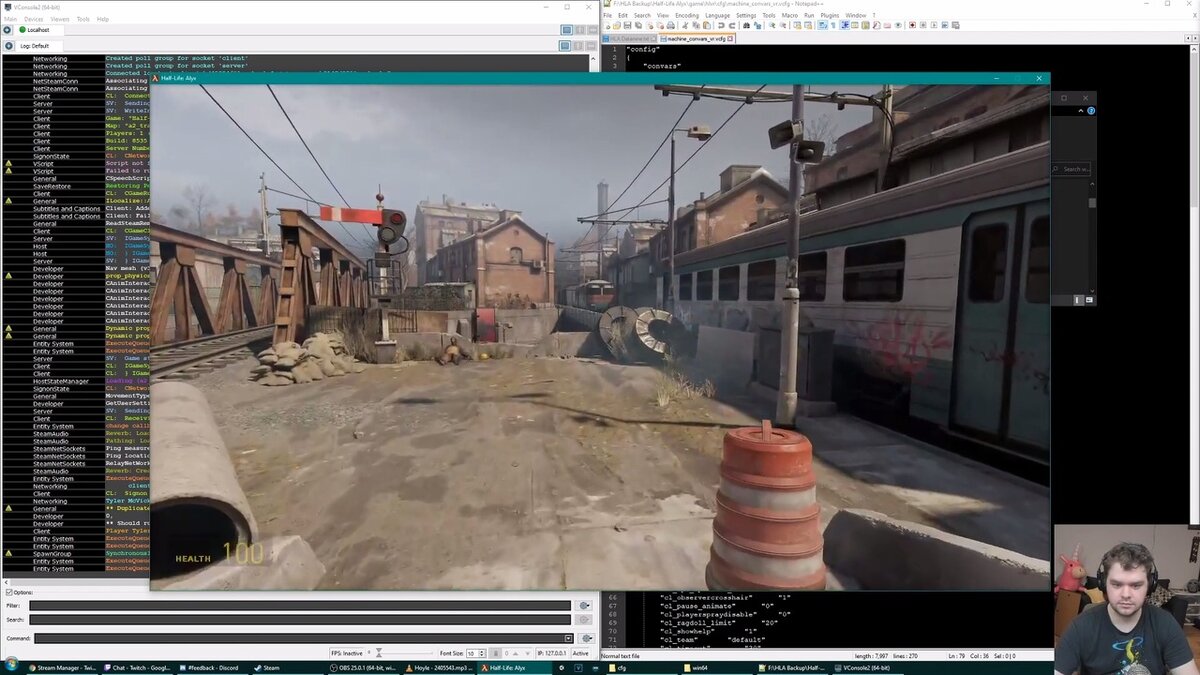Click the New file icon in Notepad++ toolbar
The width and height of the screenshot is (1200, 675).
[607, 25]
